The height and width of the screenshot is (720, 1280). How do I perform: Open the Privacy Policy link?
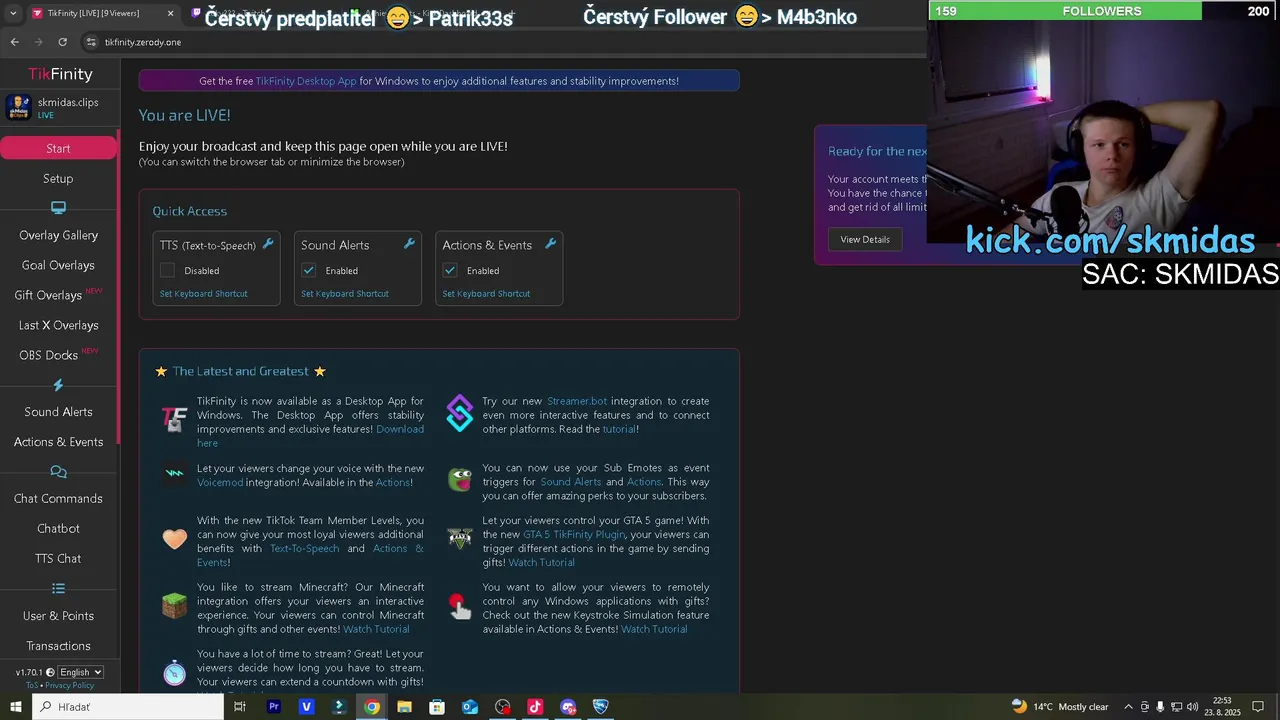tap(69, 685)
